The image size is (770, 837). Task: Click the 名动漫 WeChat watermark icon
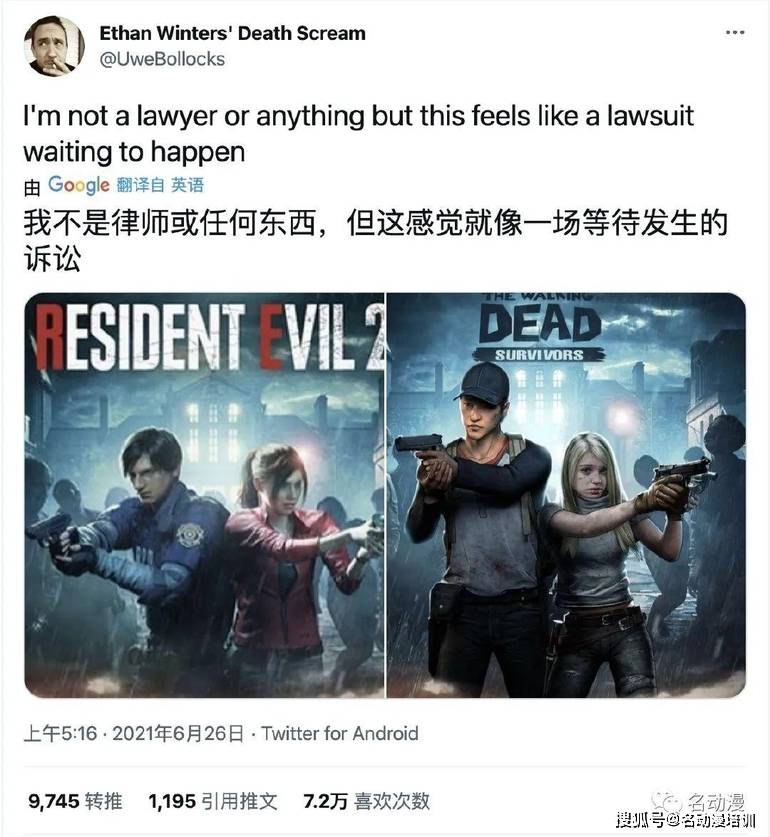(666, 801)
